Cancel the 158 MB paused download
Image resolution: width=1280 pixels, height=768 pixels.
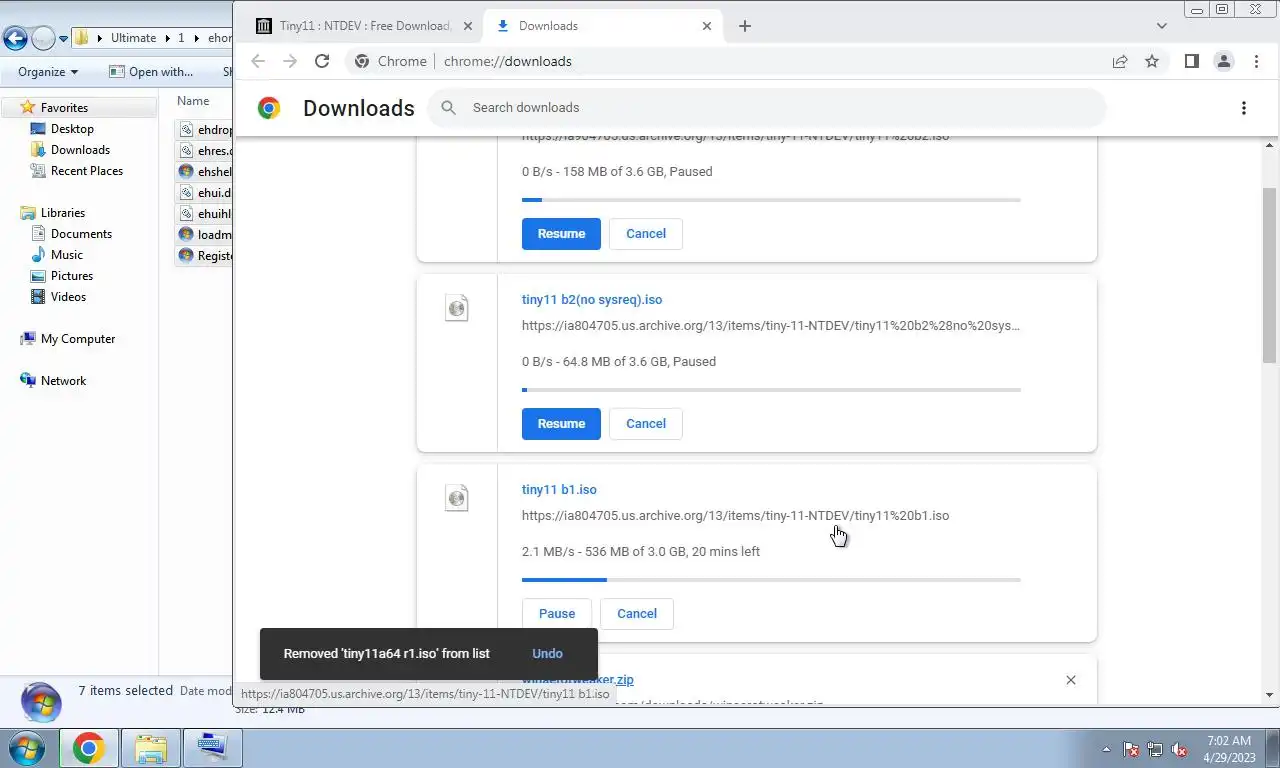[x=646, y=234]
